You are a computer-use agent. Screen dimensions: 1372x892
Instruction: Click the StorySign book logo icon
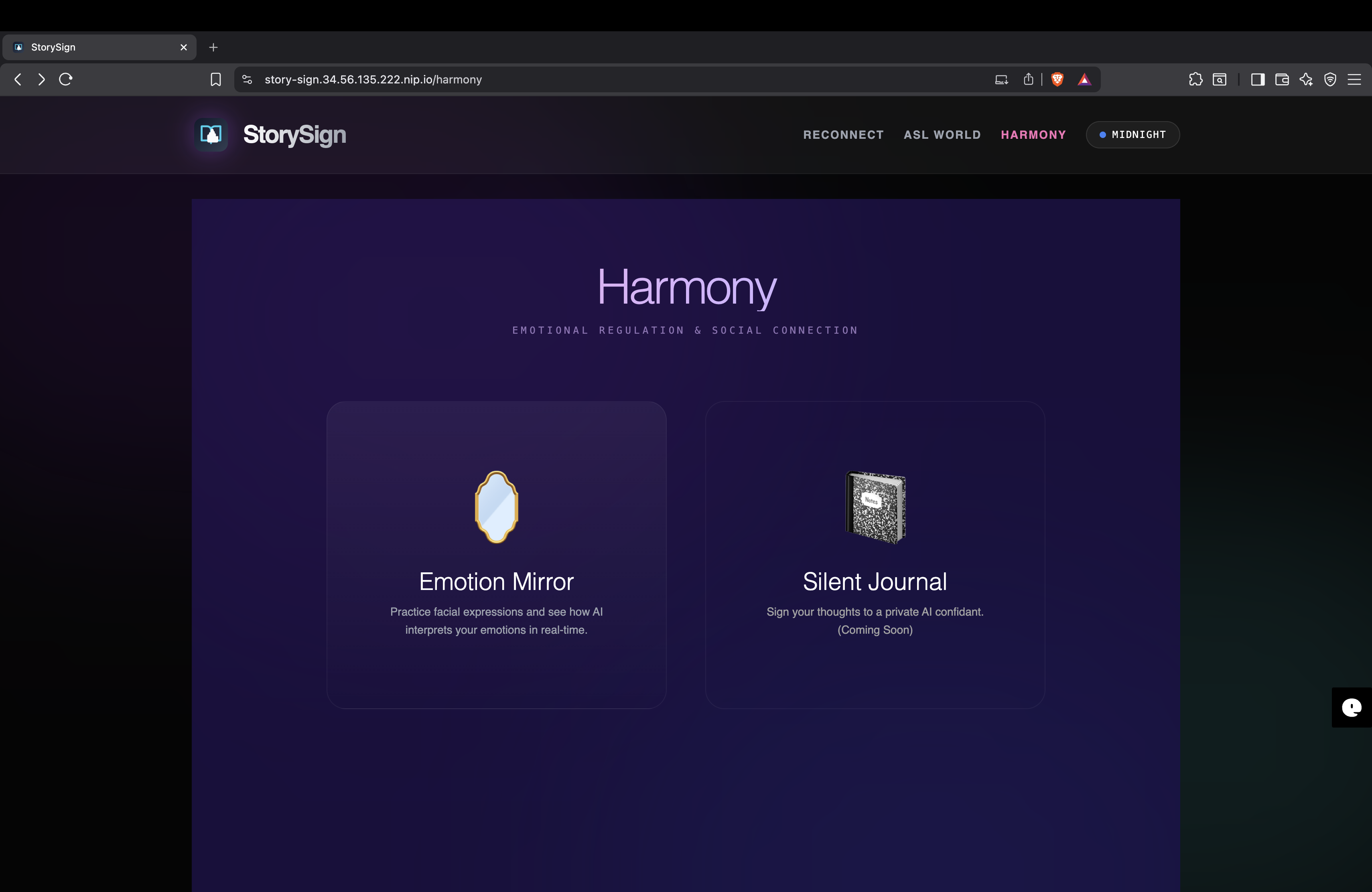(210, 134)
